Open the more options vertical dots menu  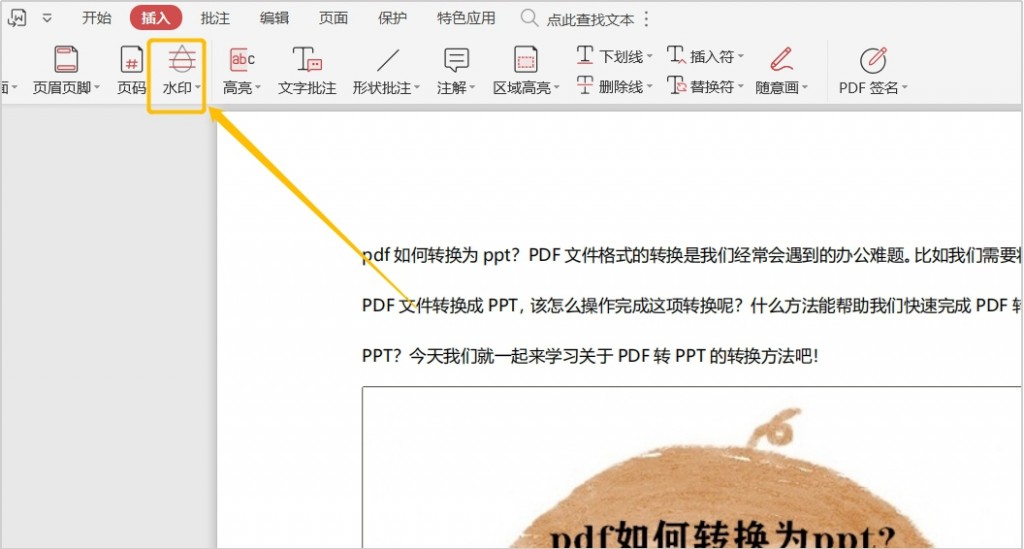pyautogui.click(x=647, y=19)
